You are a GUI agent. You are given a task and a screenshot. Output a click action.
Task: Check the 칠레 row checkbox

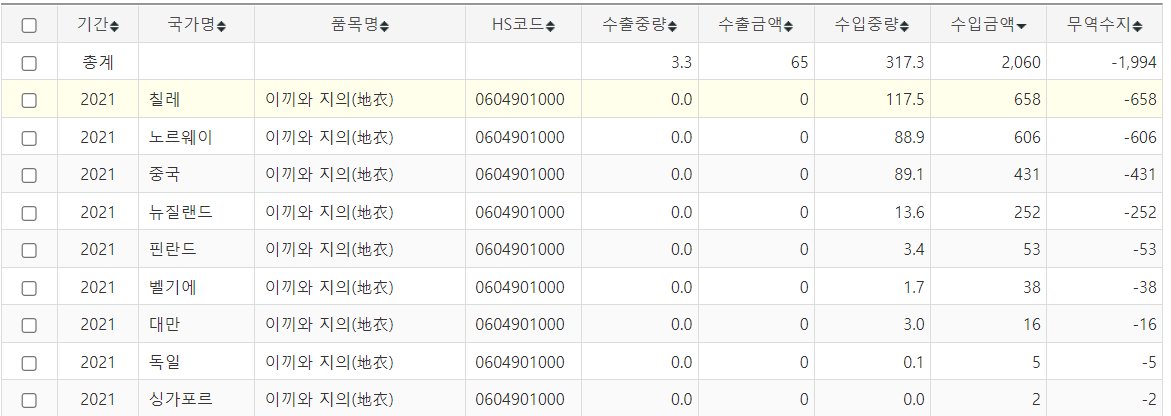pyautogui.click(x=29, y=100)
